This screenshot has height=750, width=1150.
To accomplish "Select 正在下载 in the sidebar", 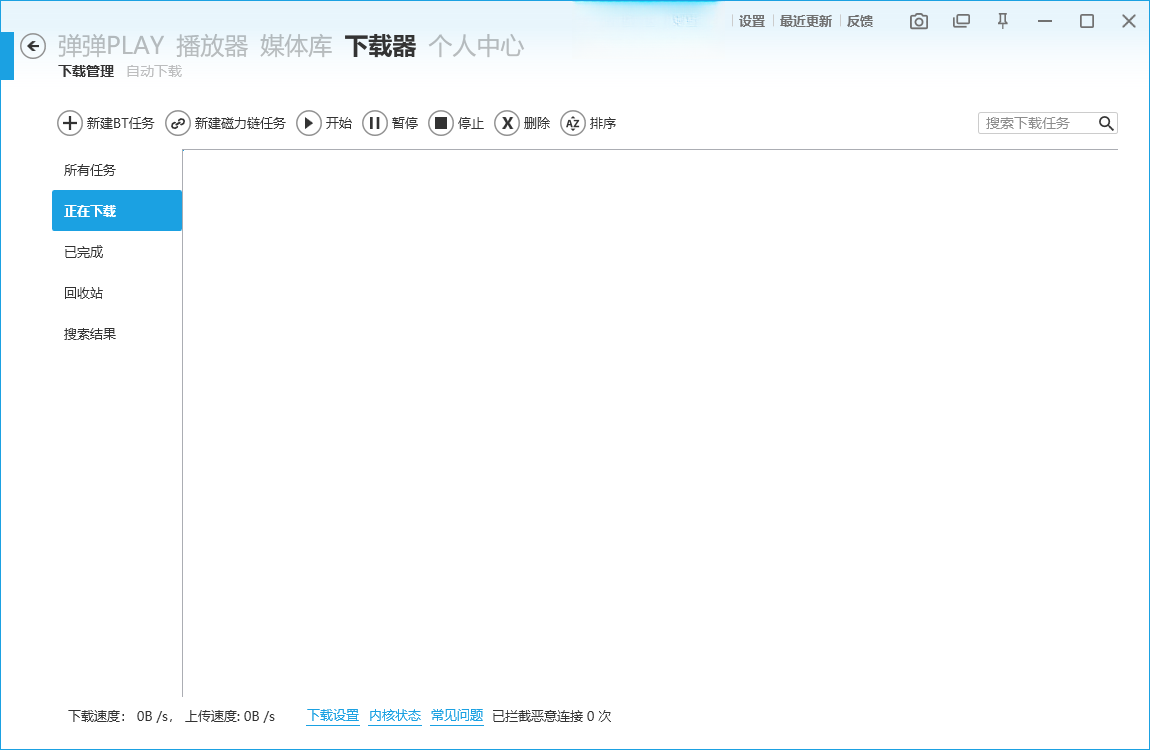I will [x=117, y=210].
